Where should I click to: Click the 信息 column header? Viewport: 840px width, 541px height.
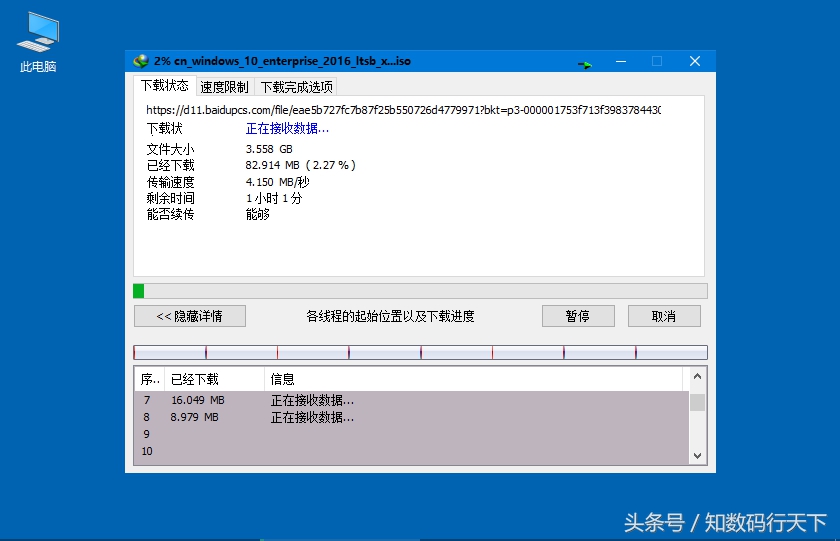click(x=474, y=379)
